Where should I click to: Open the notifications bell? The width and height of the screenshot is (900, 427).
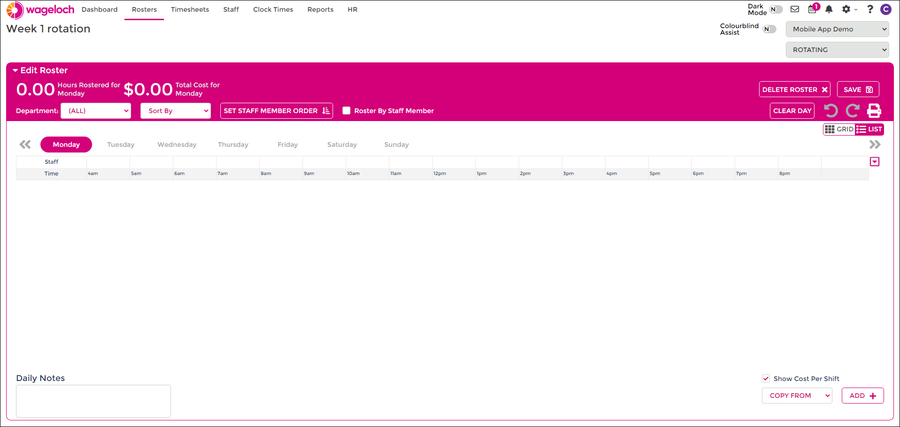[829, 9]
